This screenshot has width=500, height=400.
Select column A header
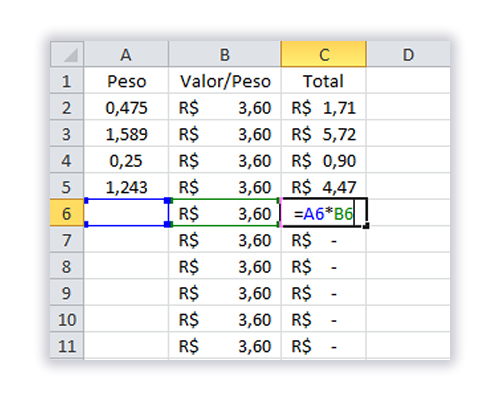[126, 54]
